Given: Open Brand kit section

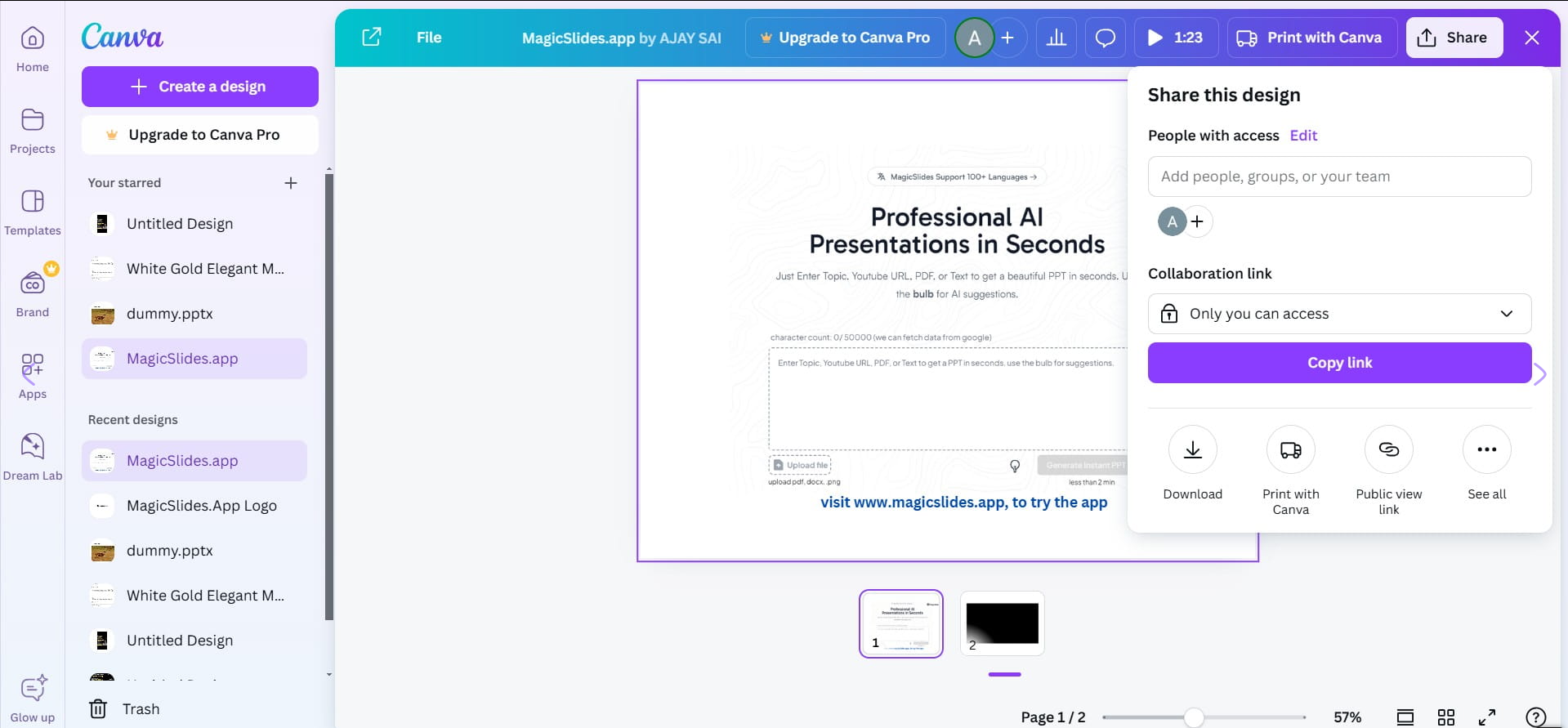Looking at the screenshot, I should [33, 293].
